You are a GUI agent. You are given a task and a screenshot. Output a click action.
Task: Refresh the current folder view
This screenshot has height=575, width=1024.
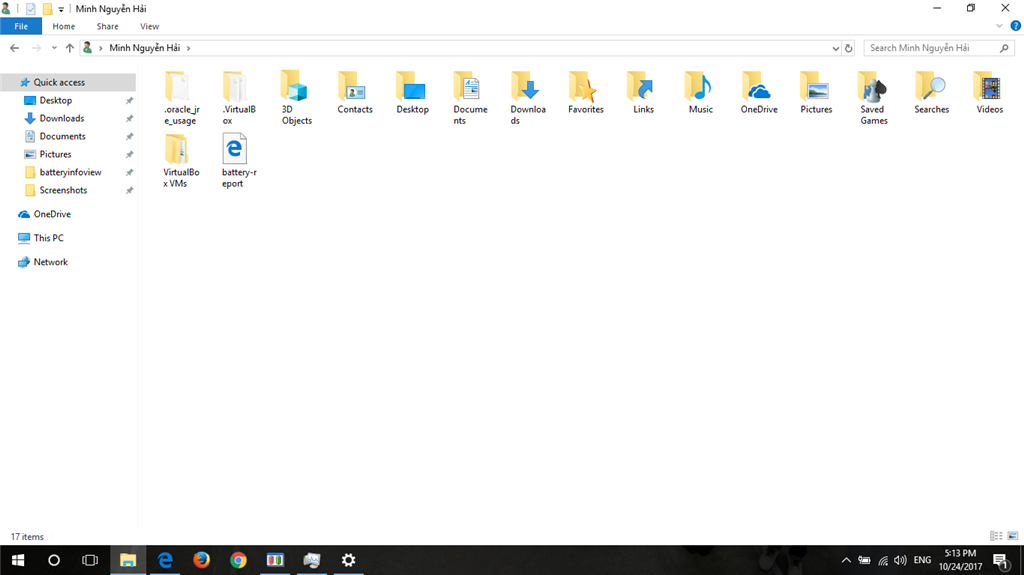click(848, 48)
